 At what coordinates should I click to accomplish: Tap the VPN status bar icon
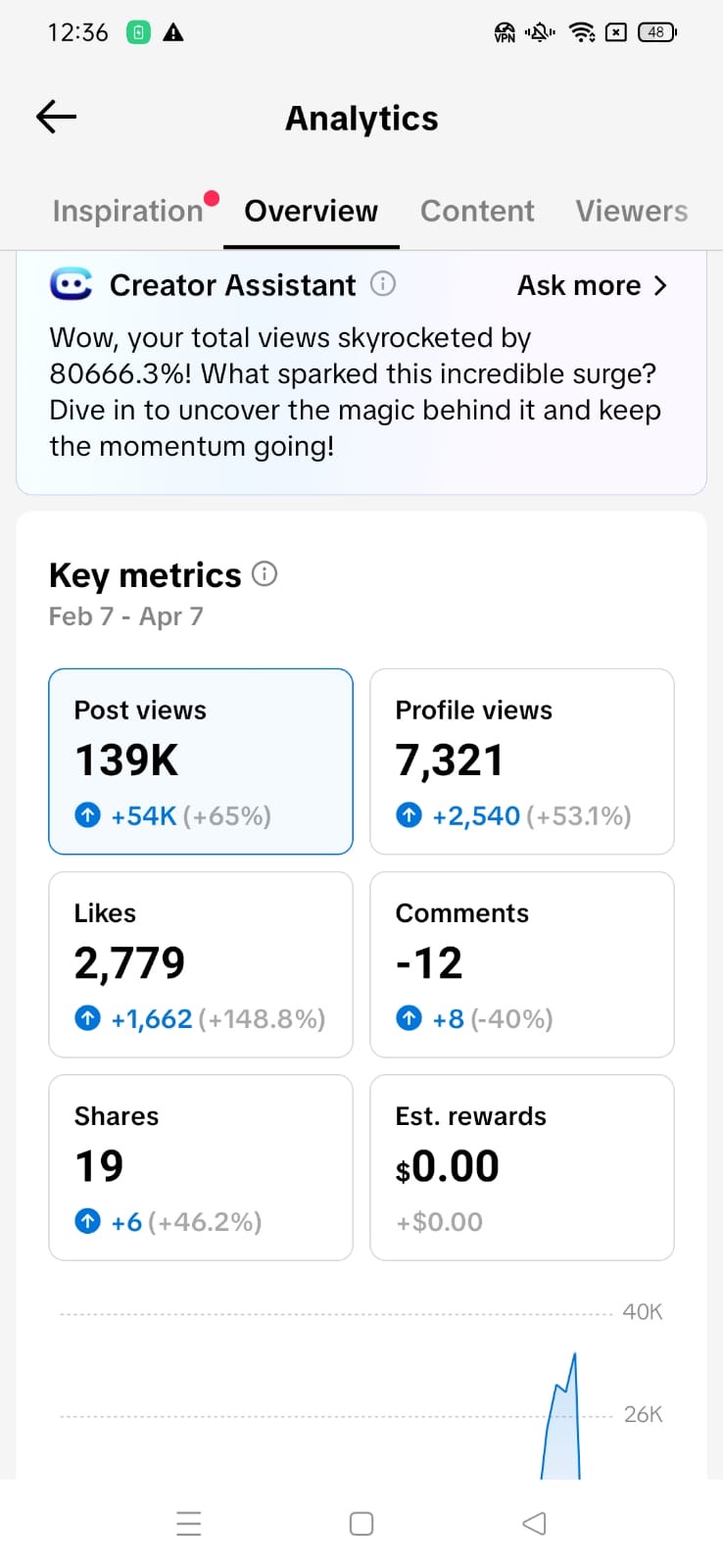[505, 32]
